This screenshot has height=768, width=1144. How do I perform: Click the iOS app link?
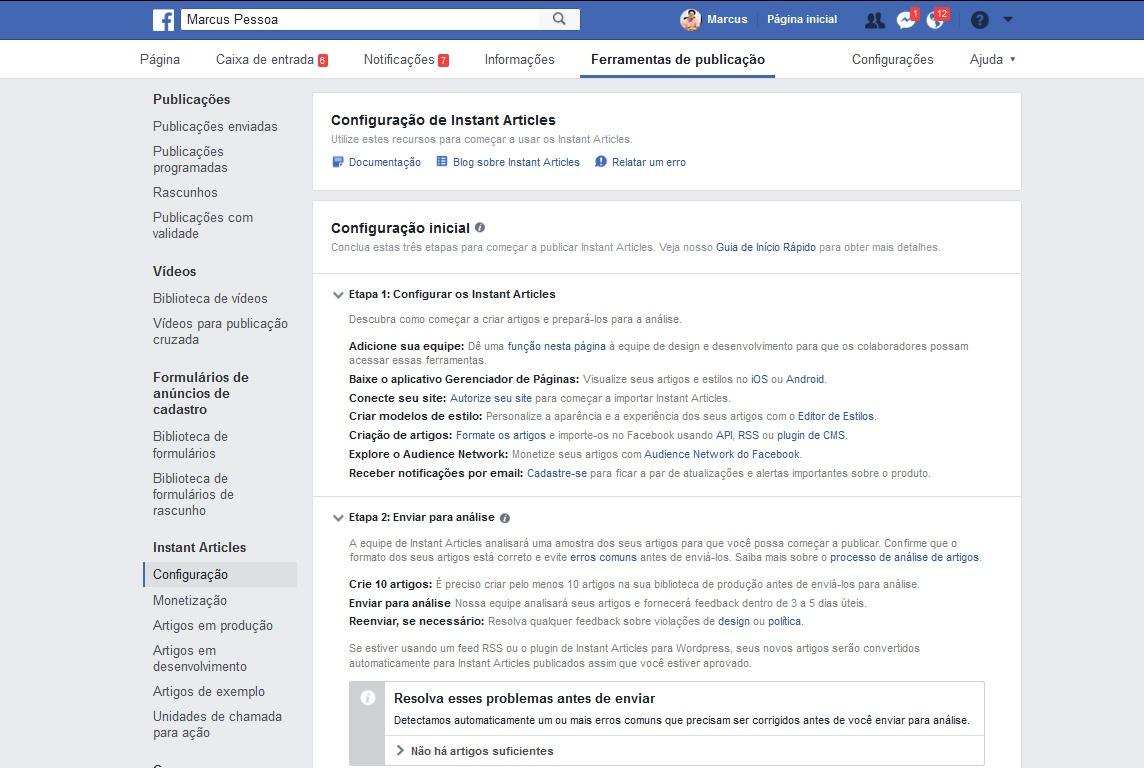[x=760, y=379]
